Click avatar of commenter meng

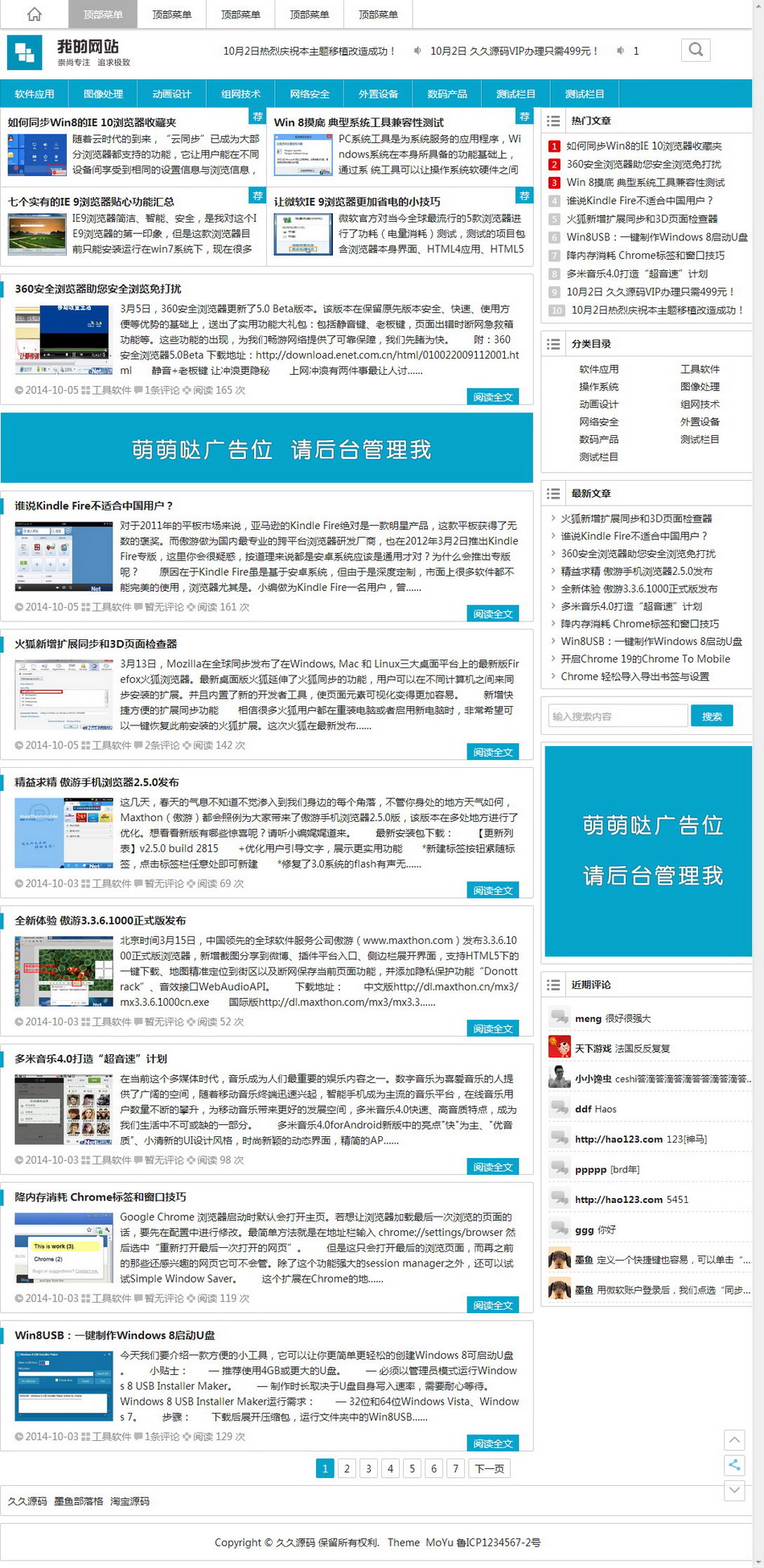[x=559, y=1016]
